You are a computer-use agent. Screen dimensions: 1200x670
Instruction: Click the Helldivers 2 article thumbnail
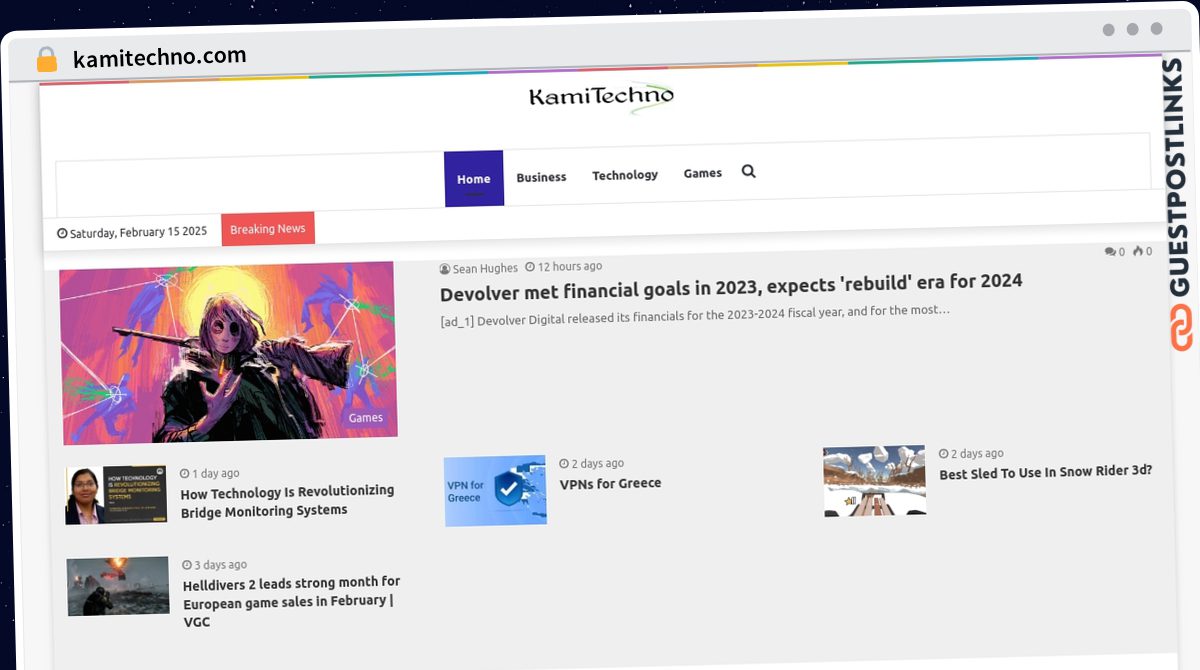tap(118, 586)
